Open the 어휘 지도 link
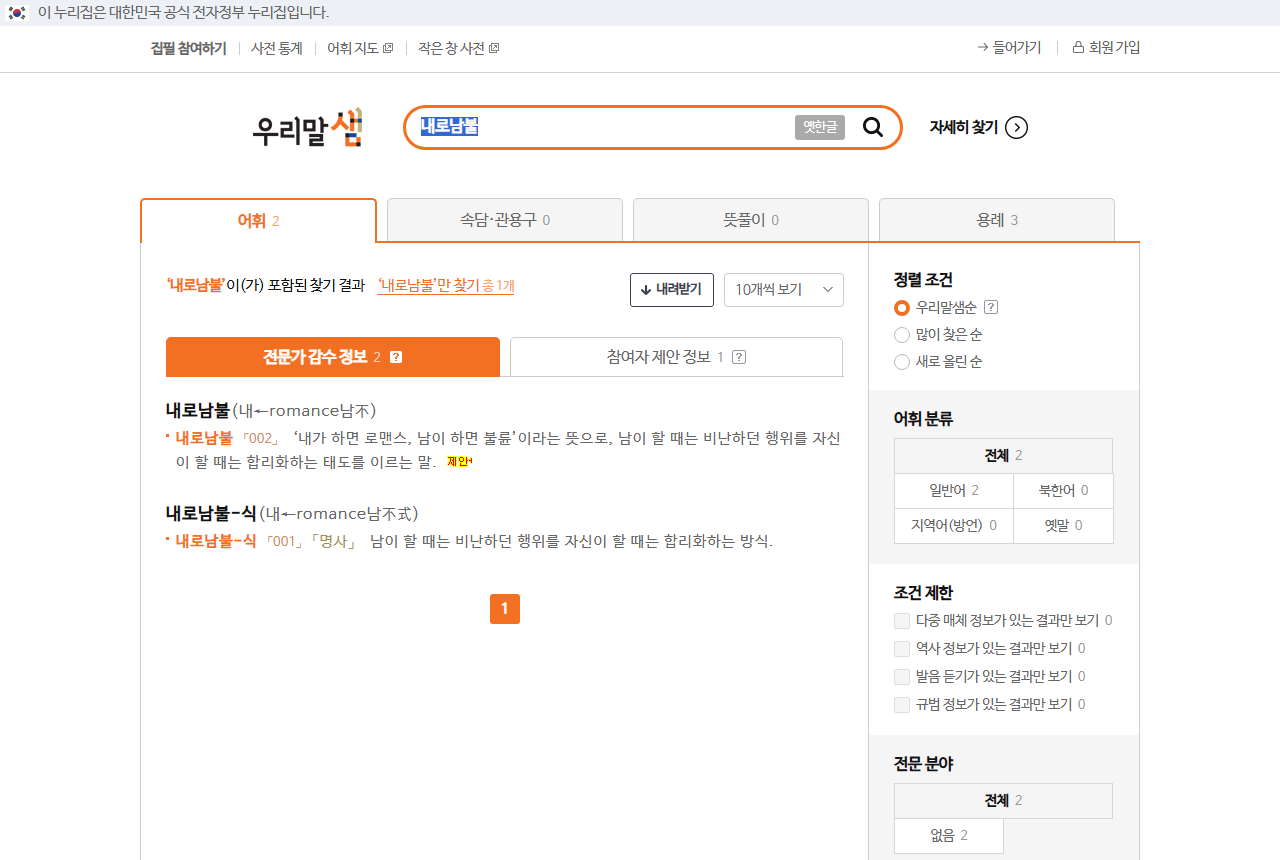The width and height of the screenshot is (1280, 860). coord(360,48)
